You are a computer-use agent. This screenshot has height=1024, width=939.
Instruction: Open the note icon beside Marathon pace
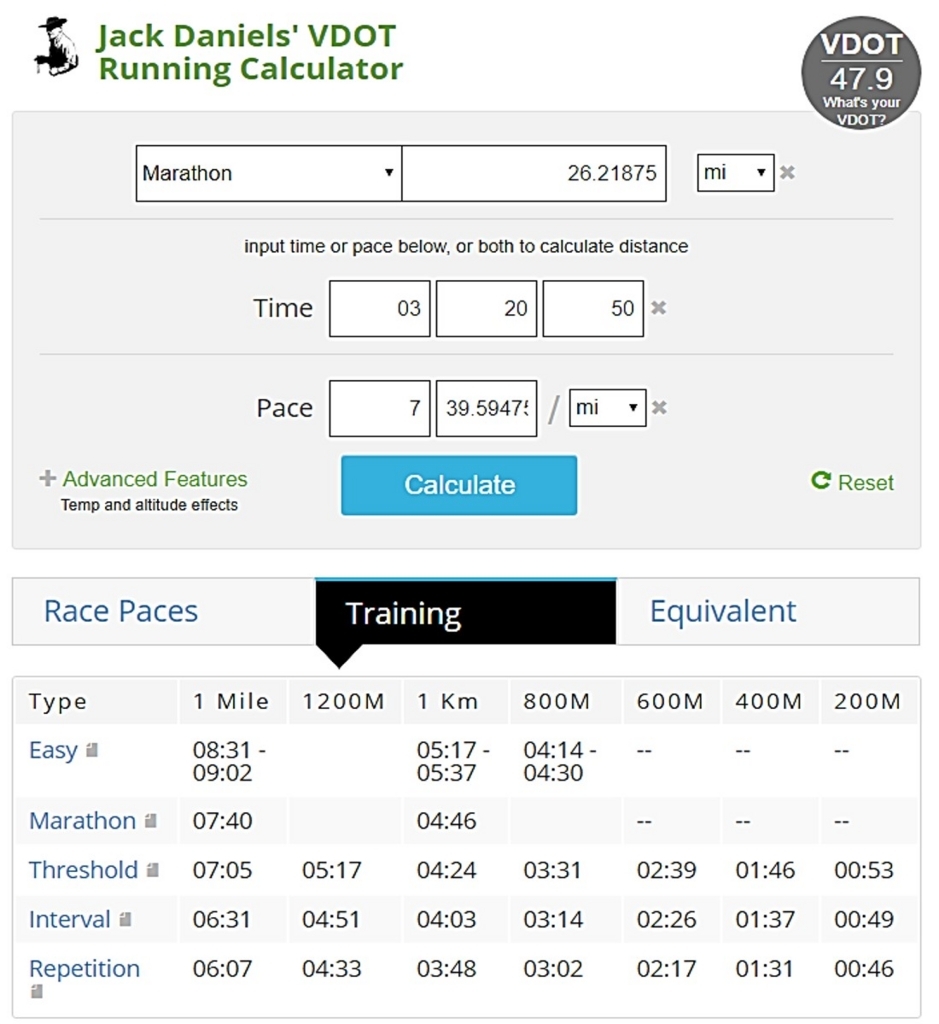point(151,820)
